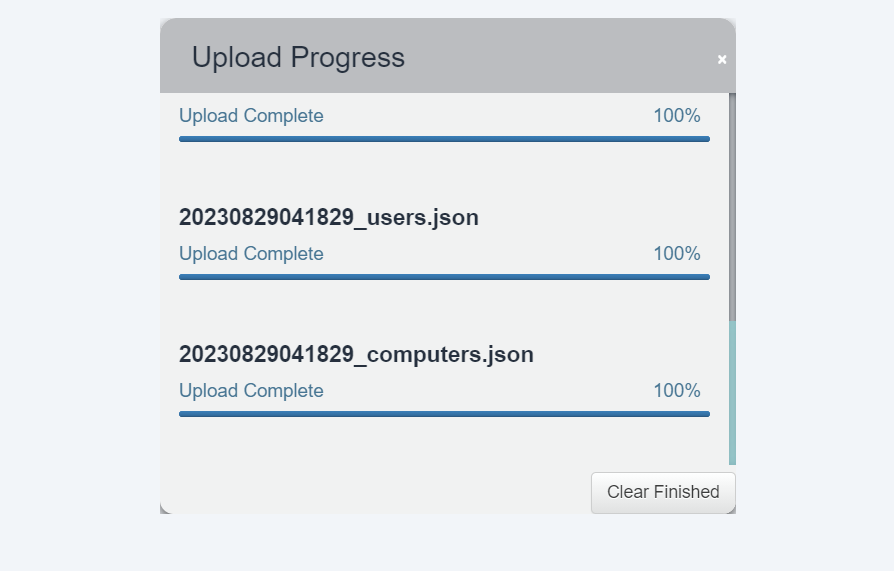Close the Upload Progress dialog
The width and height of the screenshot is (894, 571).
[x=722, y=60]
